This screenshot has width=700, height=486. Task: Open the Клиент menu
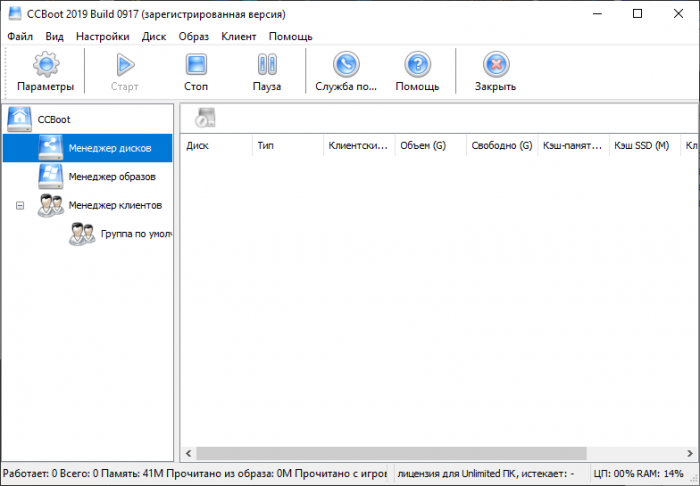[239, 36]
